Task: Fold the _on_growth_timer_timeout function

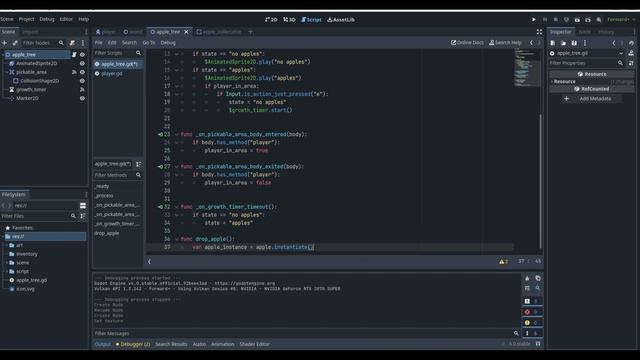Action: click(x=176, y=207)
